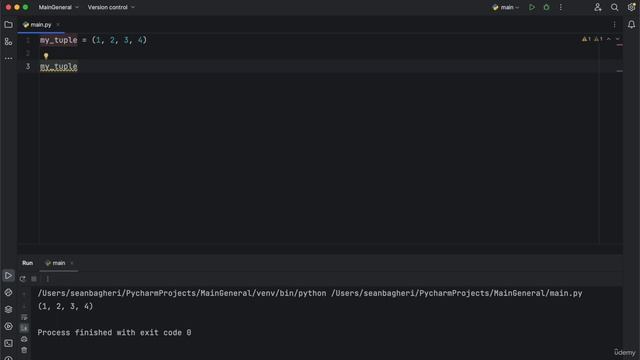Open more run actions in title bar
This screenshot has height=360, width=640.
pos(561,7)
